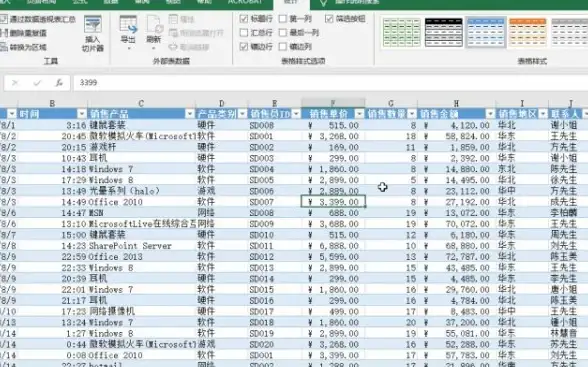Click Convert to Range (转换为区域)
Image resolution: width=588 pixels, height=367 pixels.
pos(24,47)
